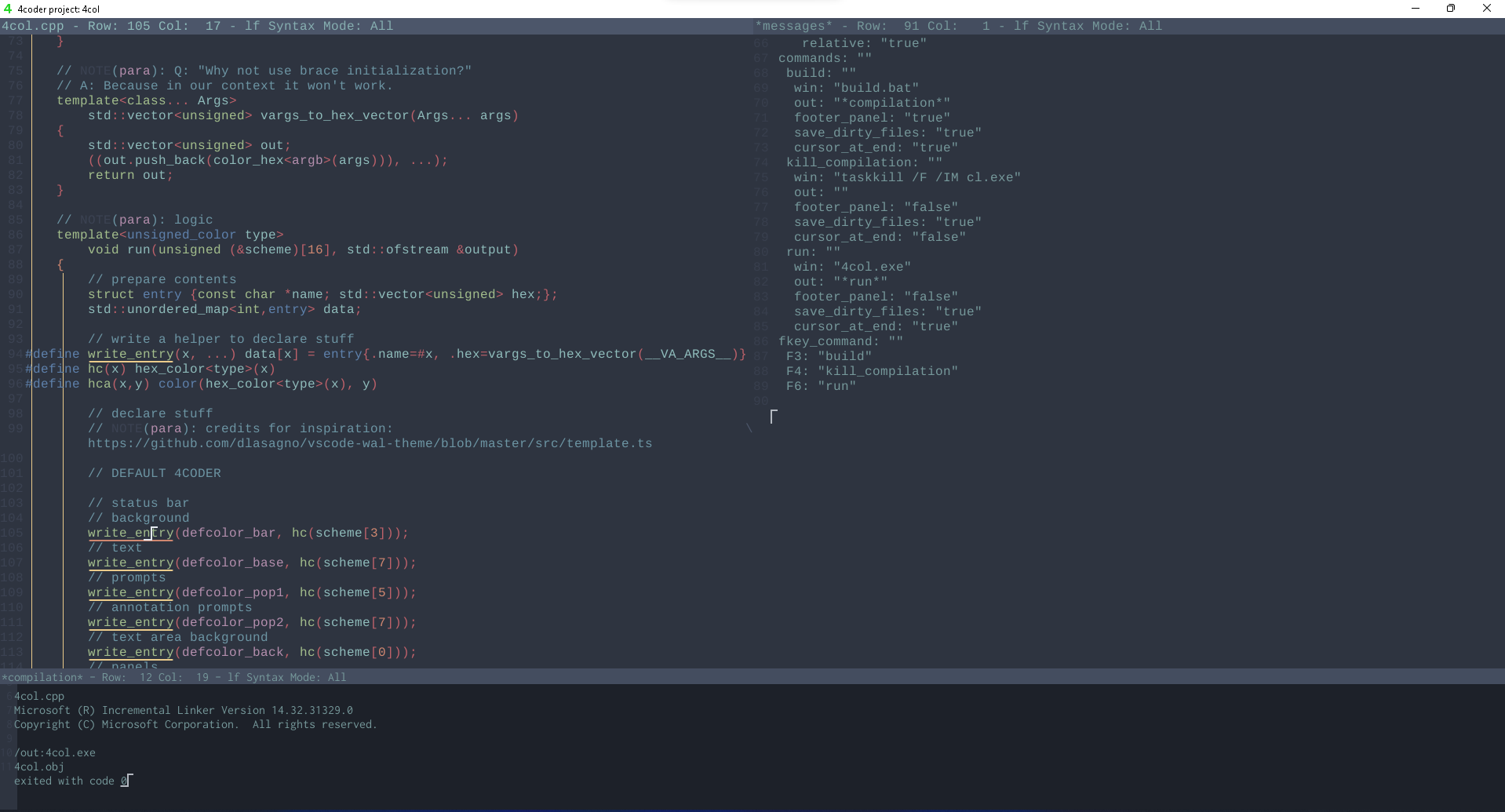This screenshot has width=1505, height=812.
Task: Click the 4coder app icon in title bar
Action: [8, 9]
